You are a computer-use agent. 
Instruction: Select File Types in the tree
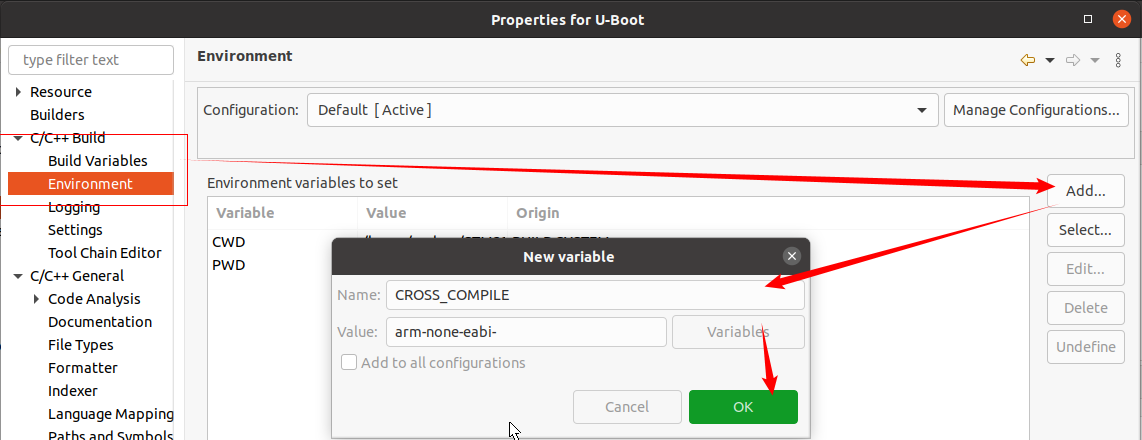point(81,345)
